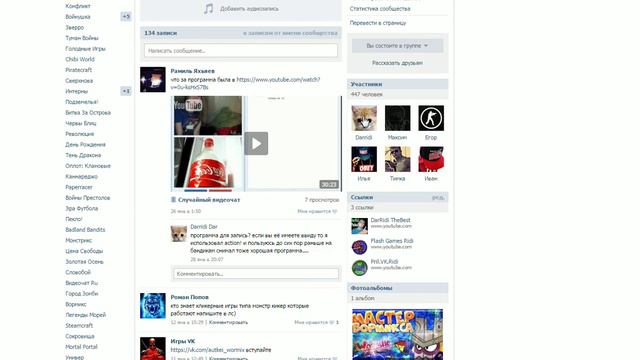Click the video icon beside Случайный видеочат
The height and width of the screenshot is (360, 640).
tap(173, 200)
